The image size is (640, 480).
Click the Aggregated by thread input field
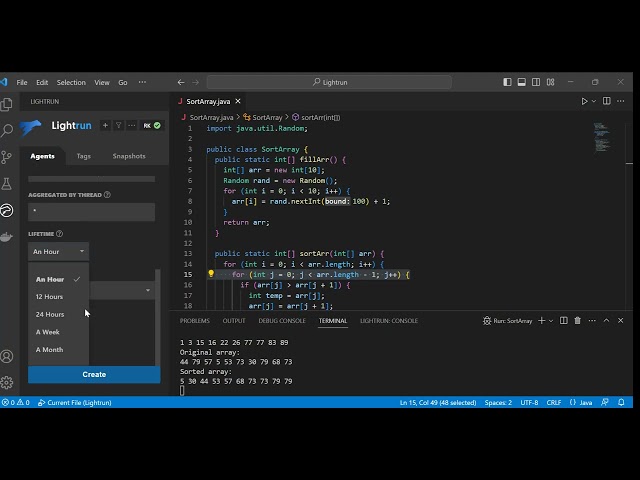(x=91, y=212)
